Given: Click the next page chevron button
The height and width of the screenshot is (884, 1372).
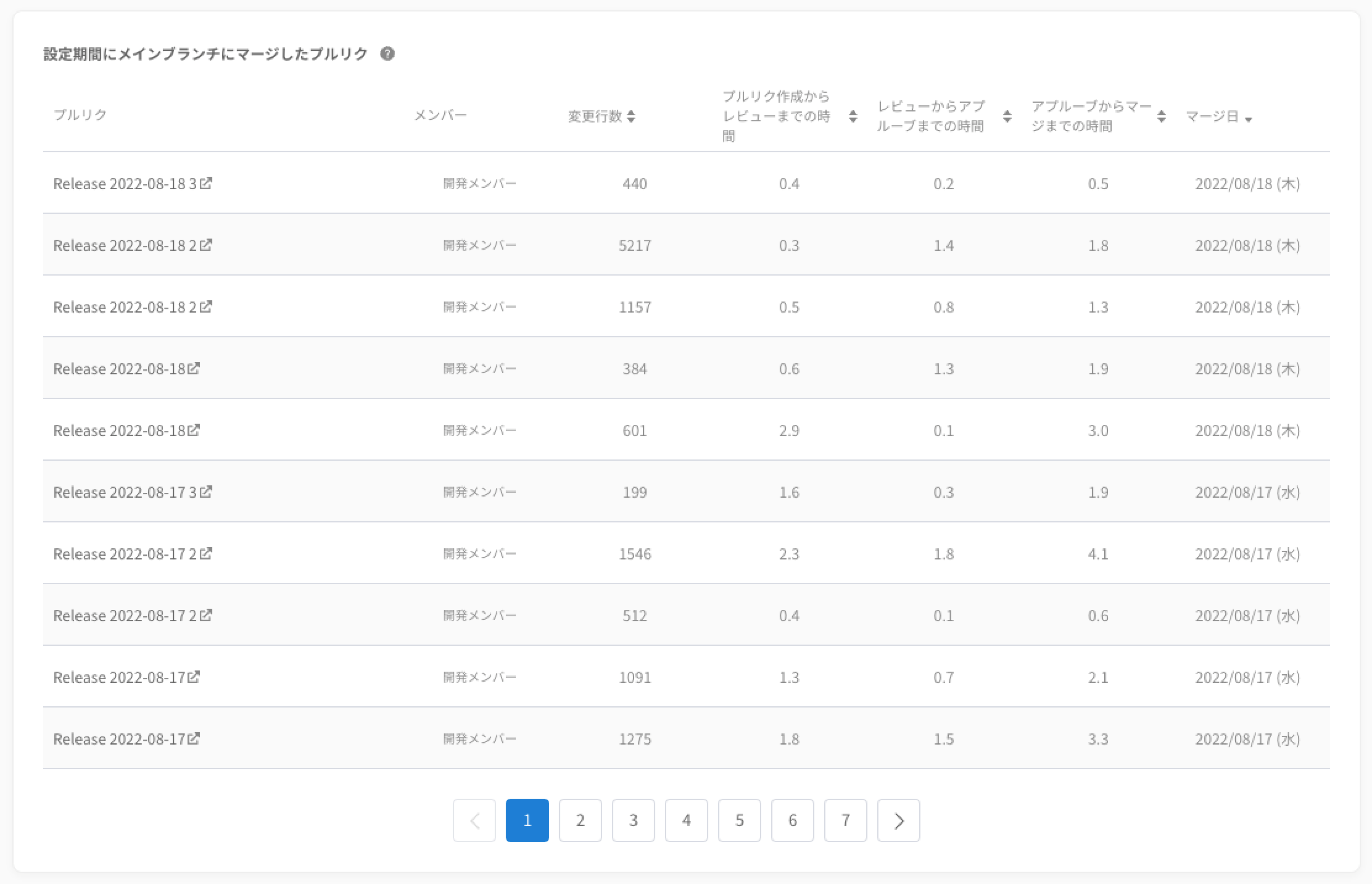Looking at the screenshot, I should tap(898, 820).
